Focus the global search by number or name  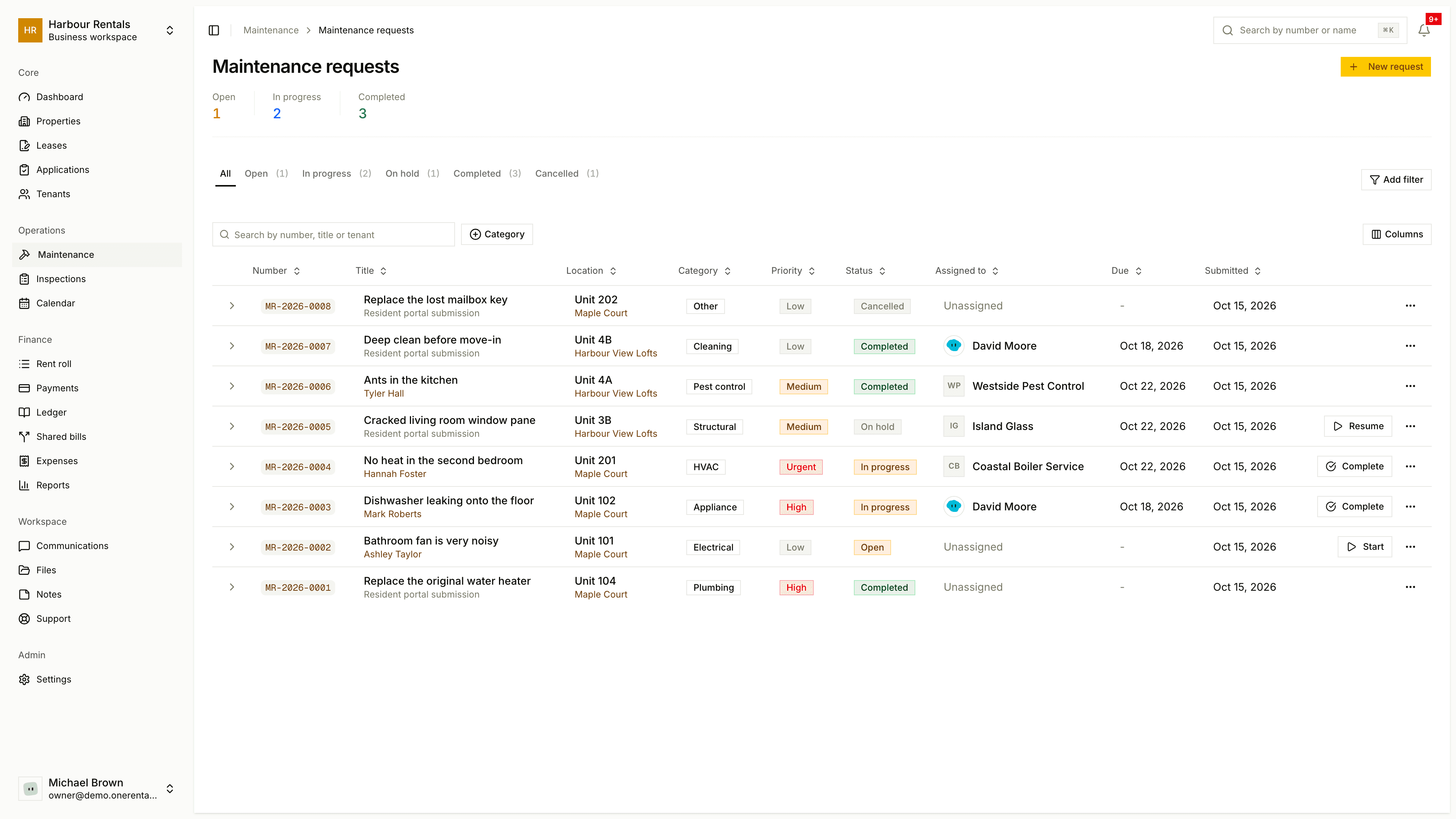coord(1310,30)
